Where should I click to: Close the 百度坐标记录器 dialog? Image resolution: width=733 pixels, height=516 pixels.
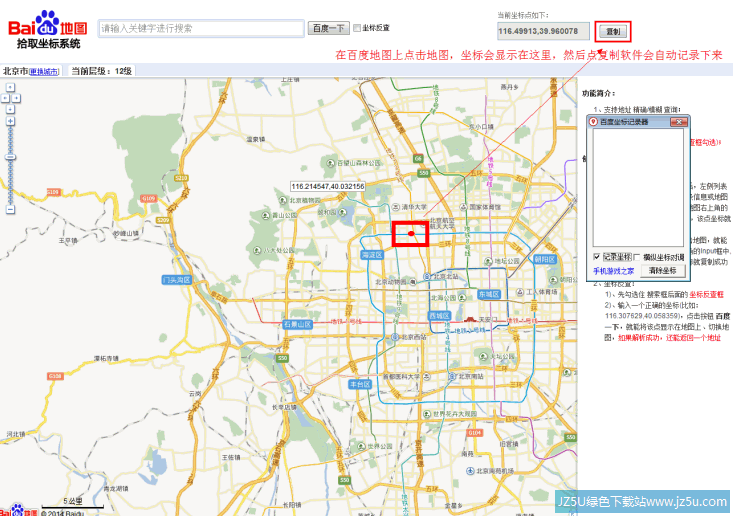tap(679, 122)
